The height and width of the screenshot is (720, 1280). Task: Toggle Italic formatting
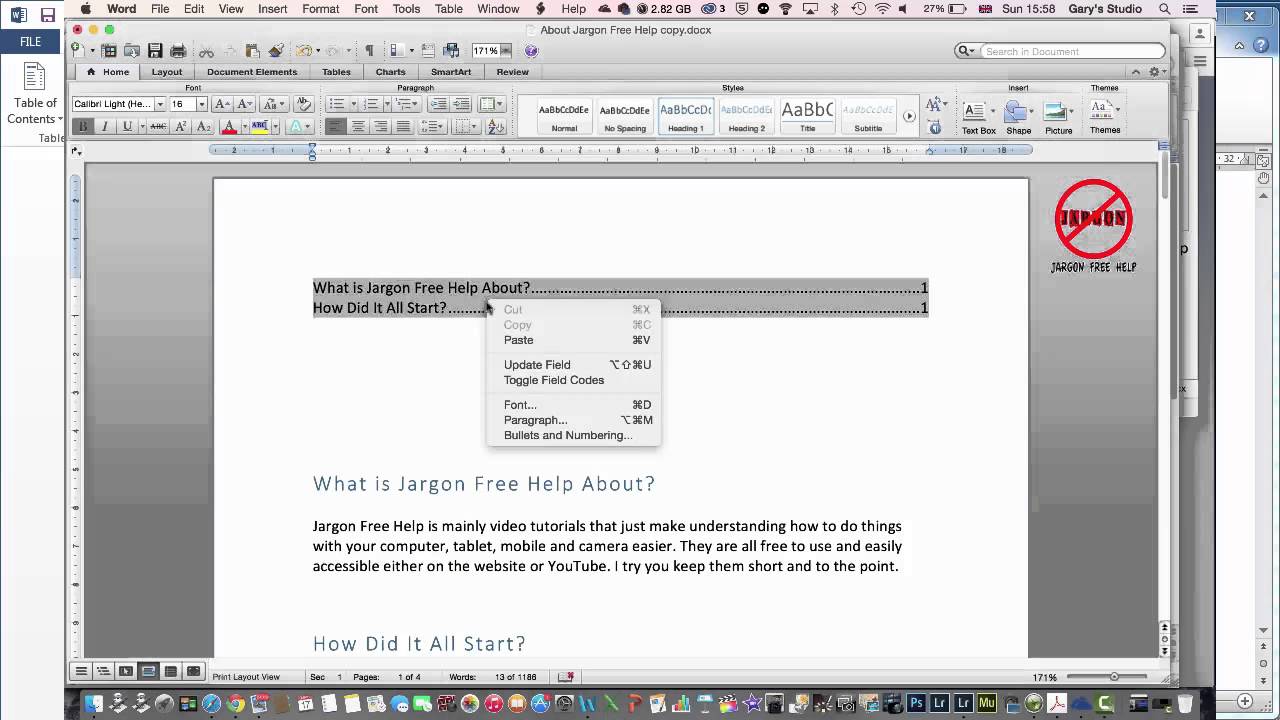104,127
